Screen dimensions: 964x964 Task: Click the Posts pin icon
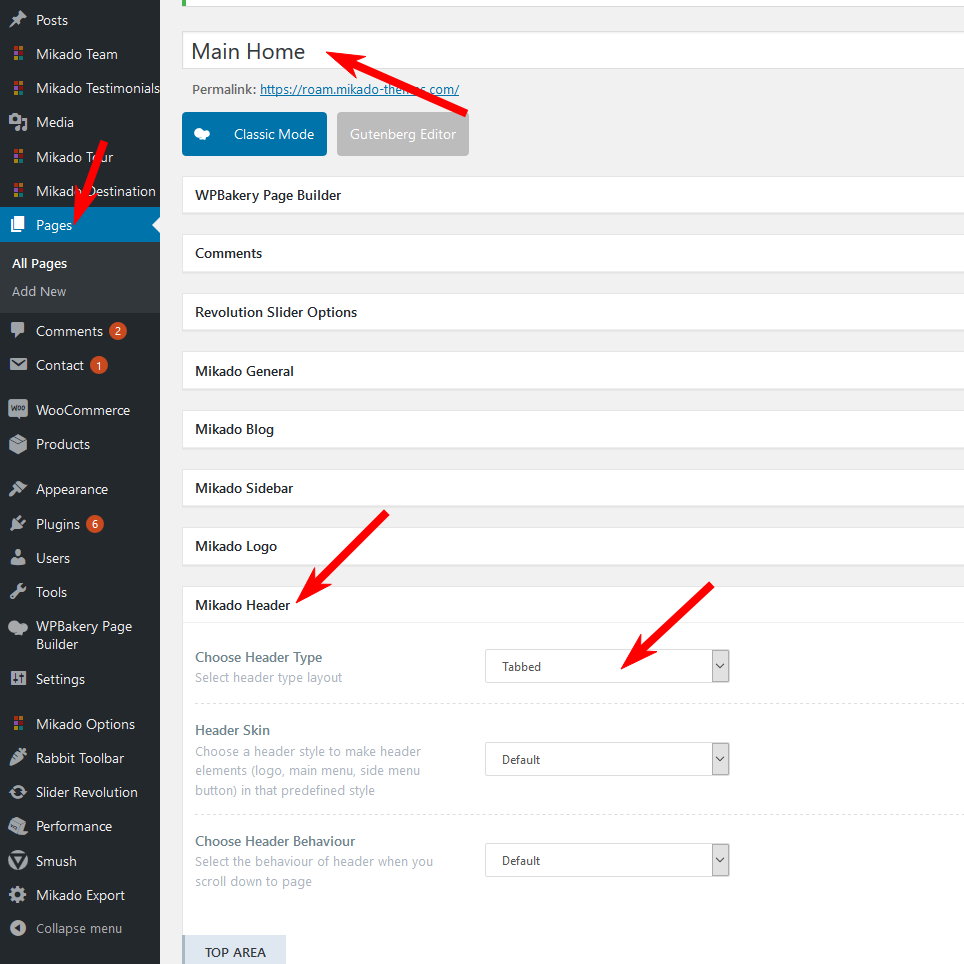coord(18,20)
